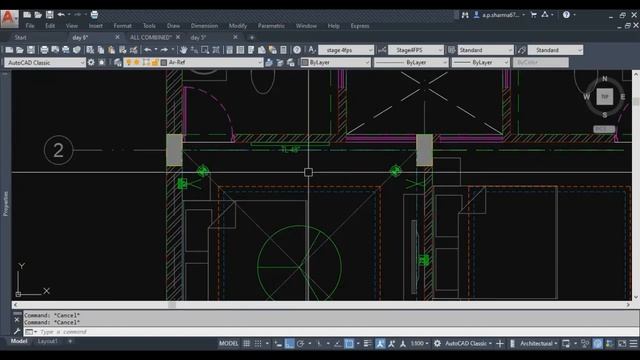Screen dimensions: 640x360
Task: Toggle annotation visibility in status bar
Action: [380, 344]
